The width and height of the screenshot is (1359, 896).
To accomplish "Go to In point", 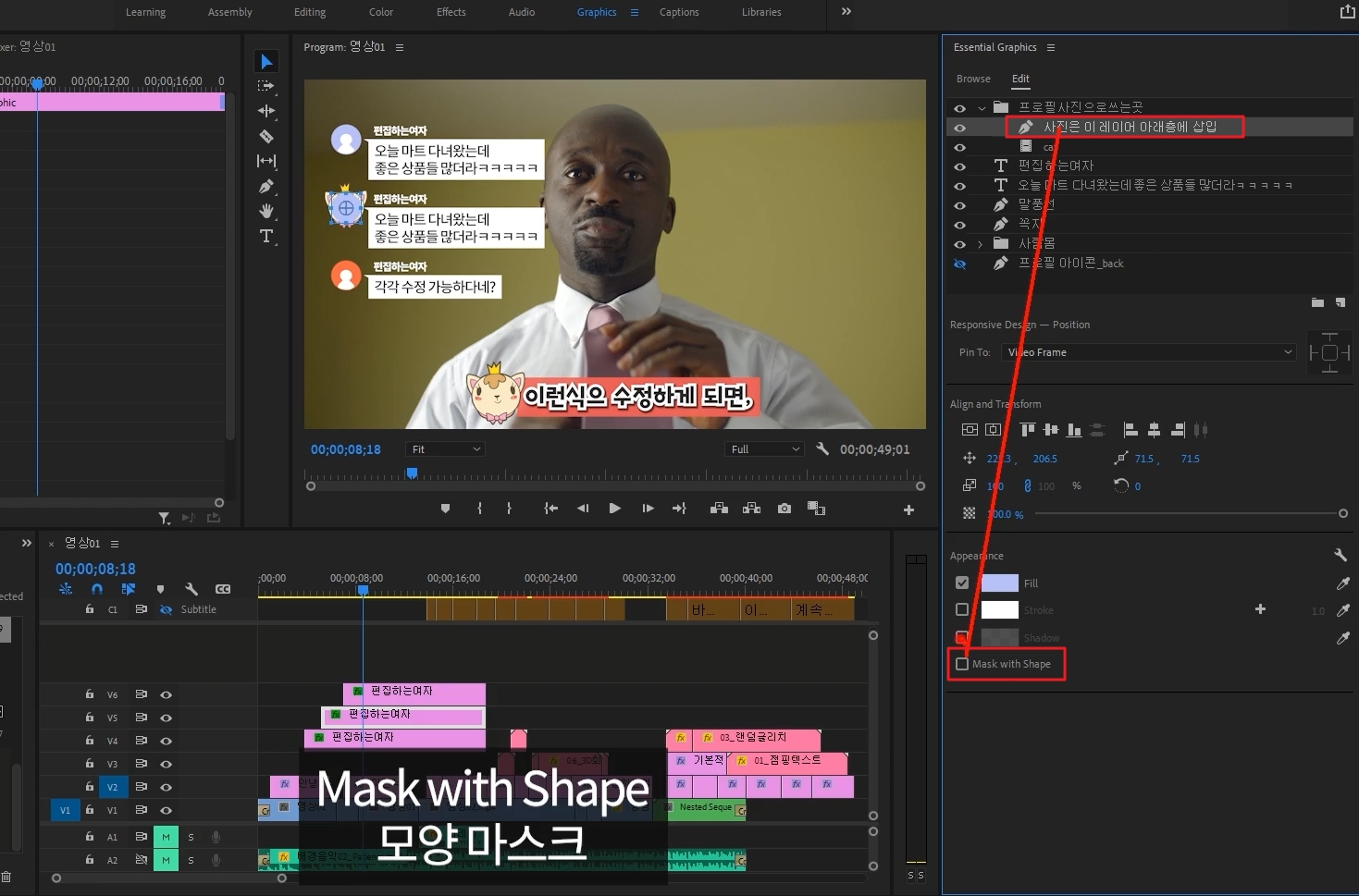I will (x=550, y=509).
